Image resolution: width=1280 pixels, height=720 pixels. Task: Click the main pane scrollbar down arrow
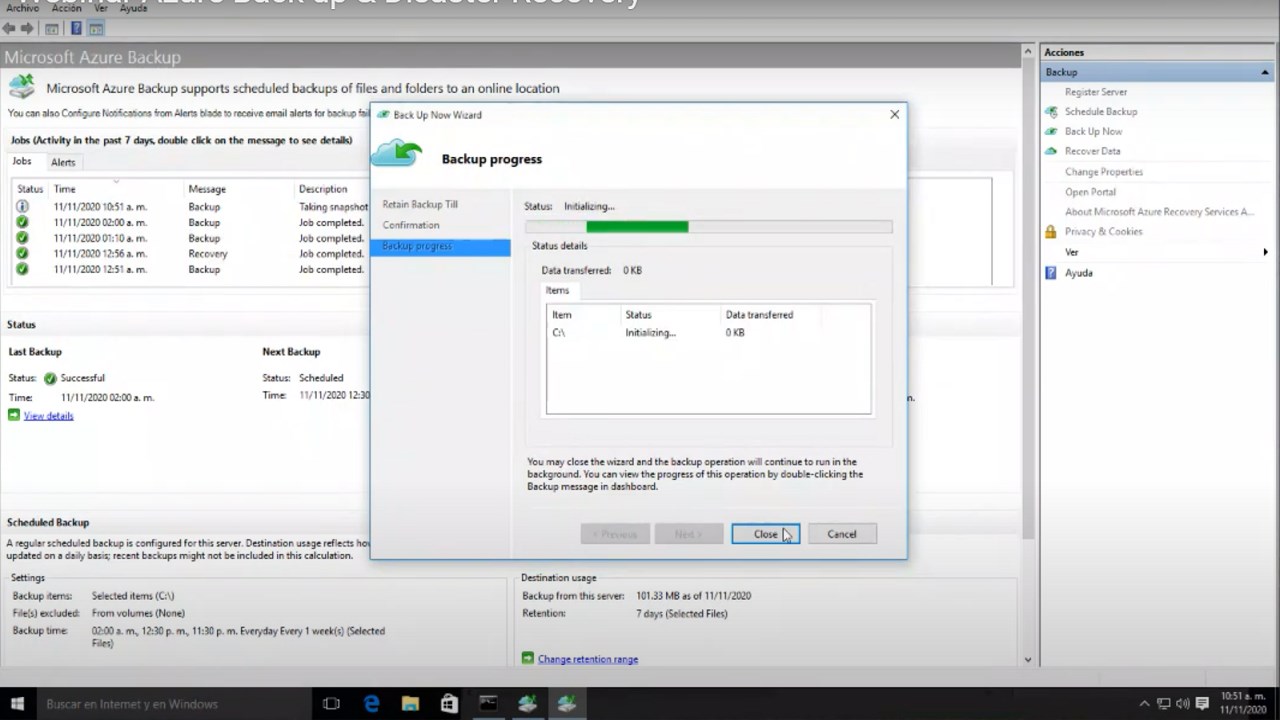1028,660
